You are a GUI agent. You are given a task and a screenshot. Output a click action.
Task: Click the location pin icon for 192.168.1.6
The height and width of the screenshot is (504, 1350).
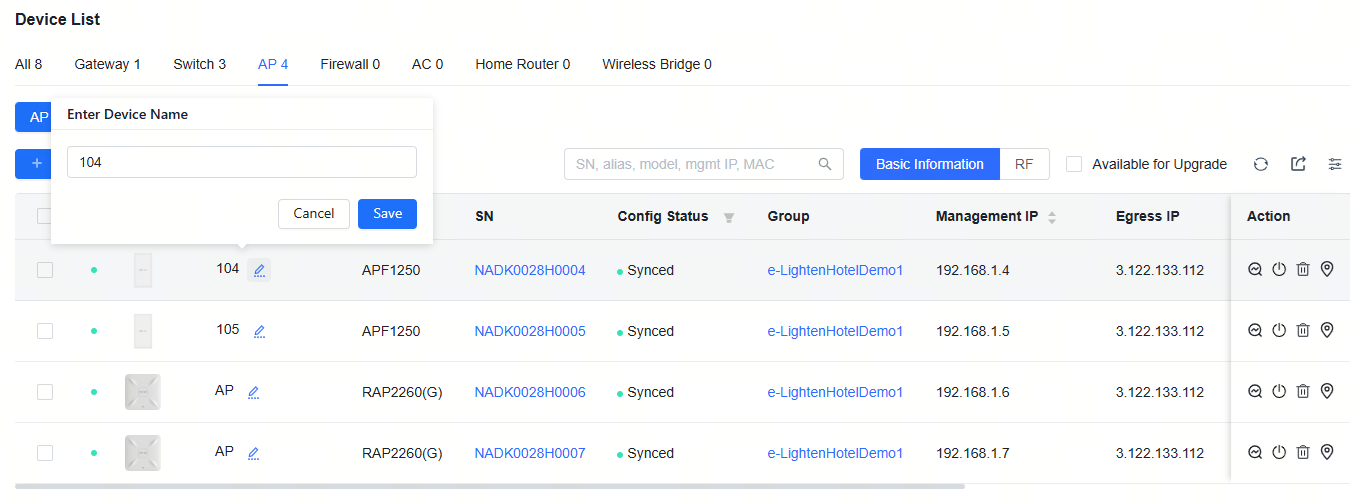coord(1327,391)
